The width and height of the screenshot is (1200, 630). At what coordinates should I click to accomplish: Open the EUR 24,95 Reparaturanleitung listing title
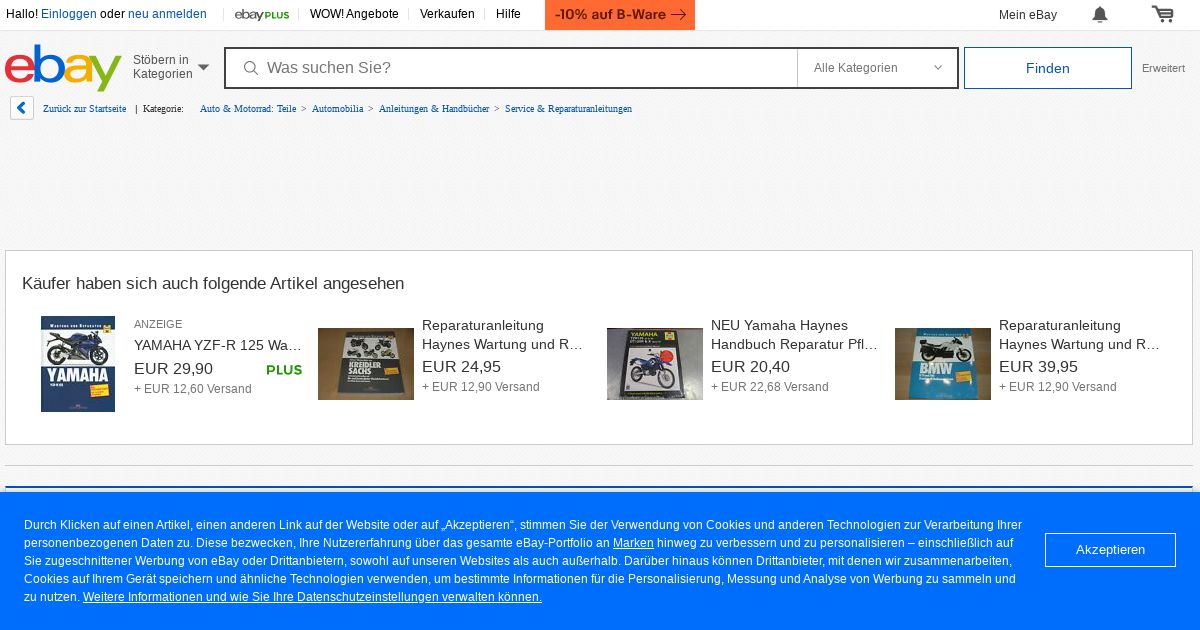point(502,335)
